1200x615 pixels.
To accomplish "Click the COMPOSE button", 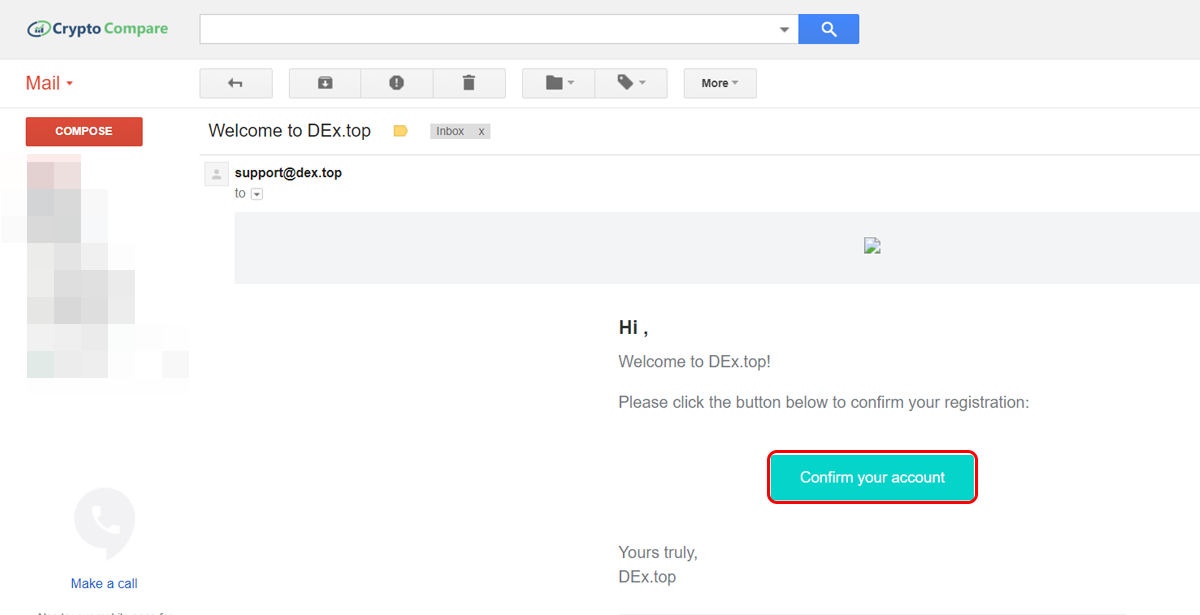I will (84, 131).
